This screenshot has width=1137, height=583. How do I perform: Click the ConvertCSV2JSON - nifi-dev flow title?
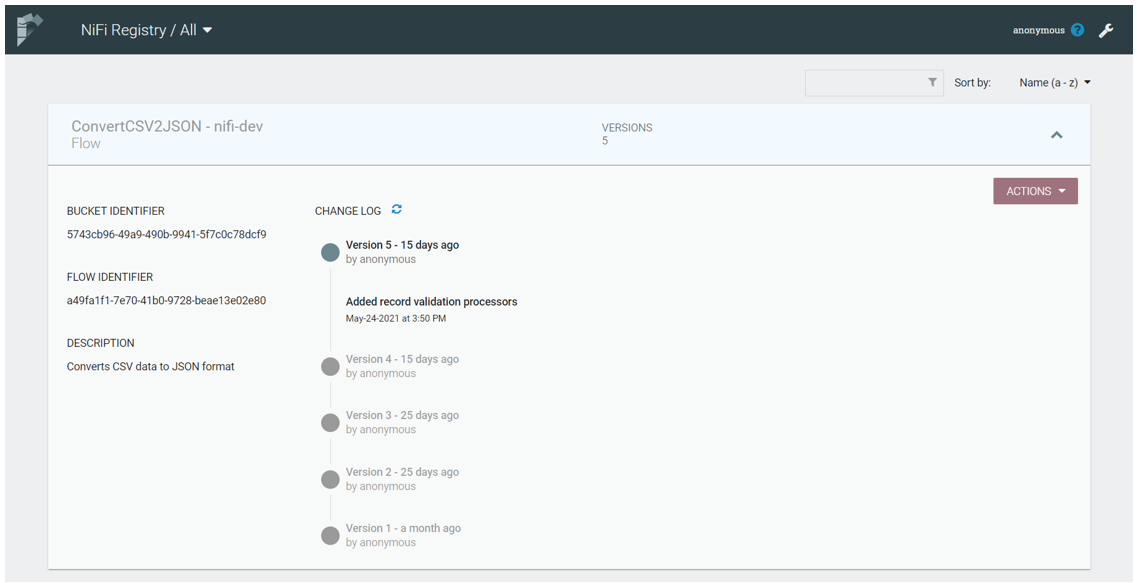pyautogui.click(x=167, y=126)
